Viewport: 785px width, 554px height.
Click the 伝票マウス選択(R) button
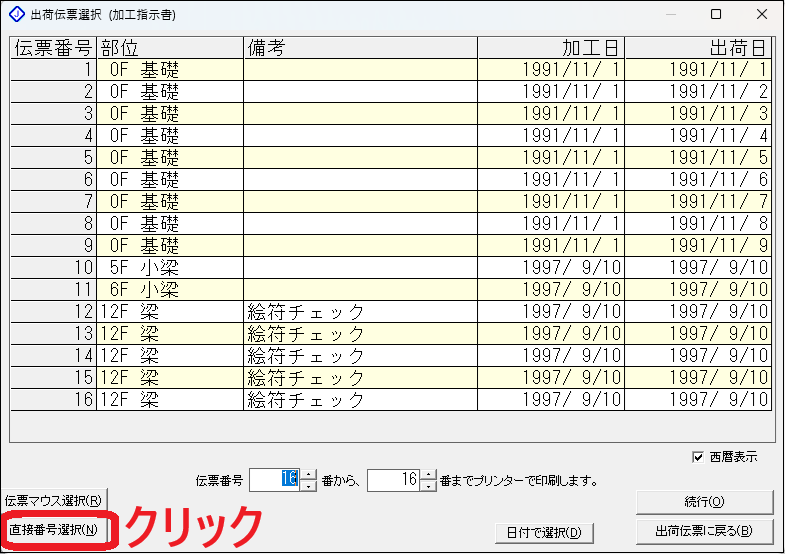[54, 500]
